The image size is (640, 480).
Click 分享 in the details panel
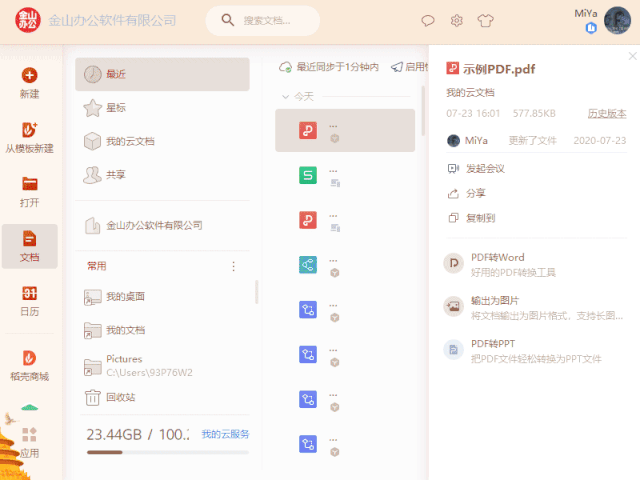(467, 193)
